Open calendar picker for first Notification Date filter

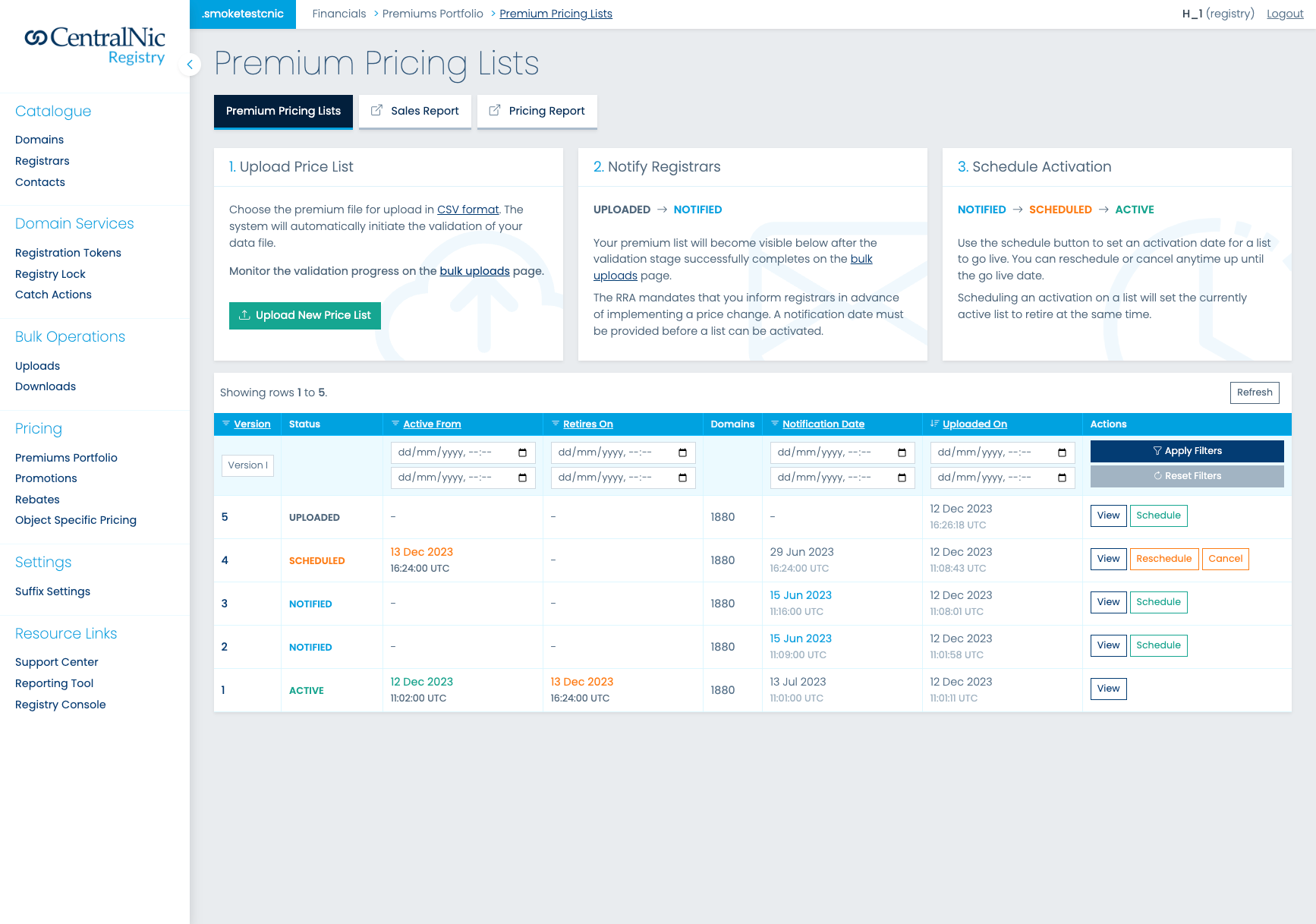click(902, 453)
